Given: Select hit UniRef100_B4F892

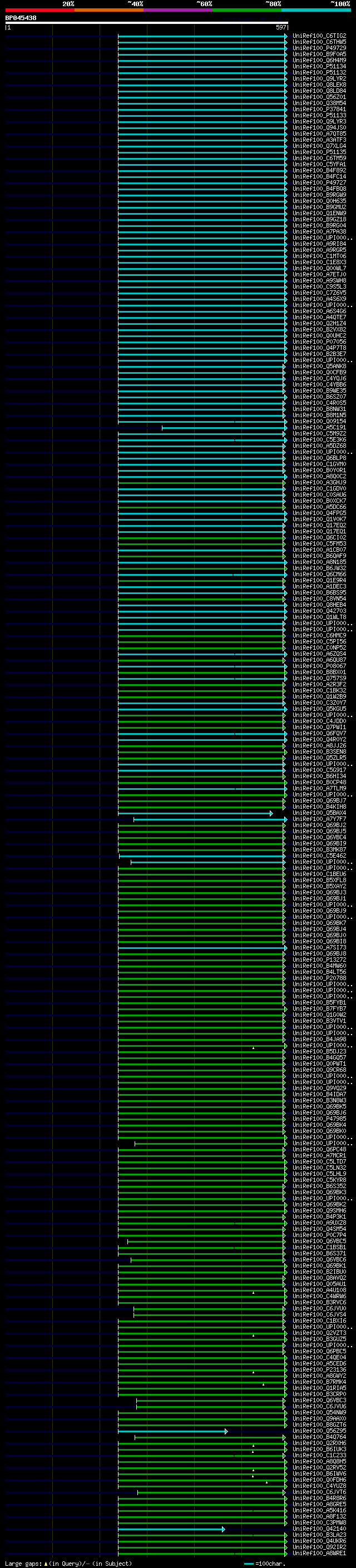Looking at the screenshot, I should click(x=319, y=170).
